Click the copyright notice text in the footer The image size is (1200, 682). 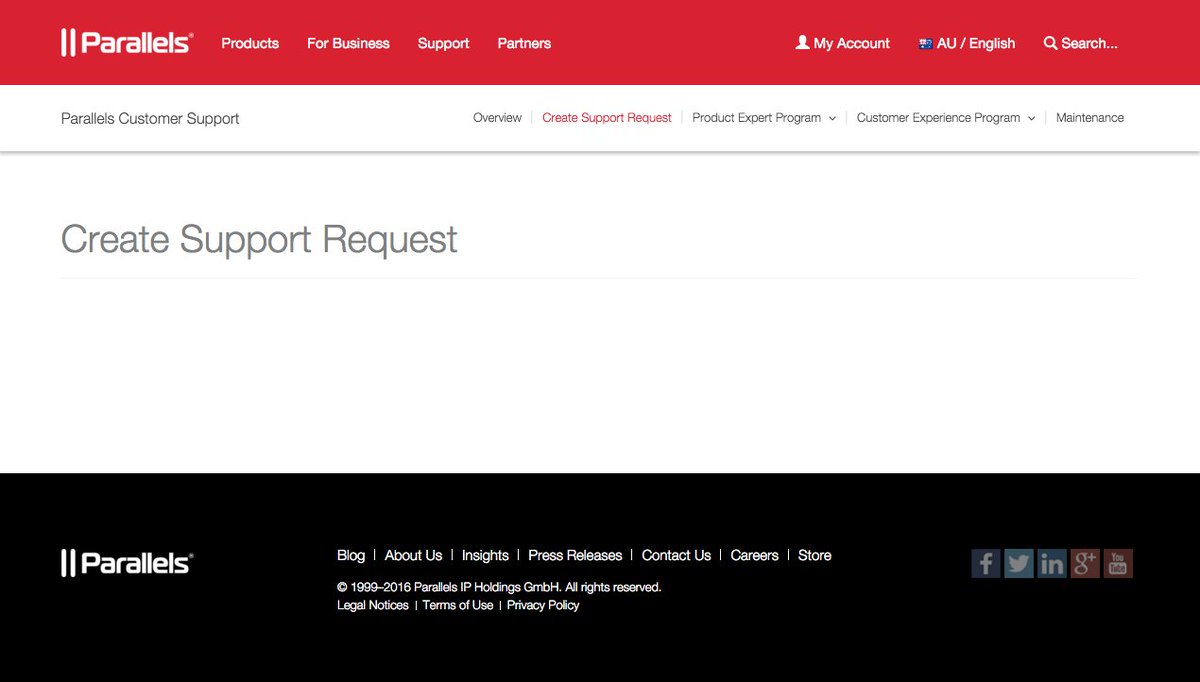pyautogui.click(x=499, y=587)
